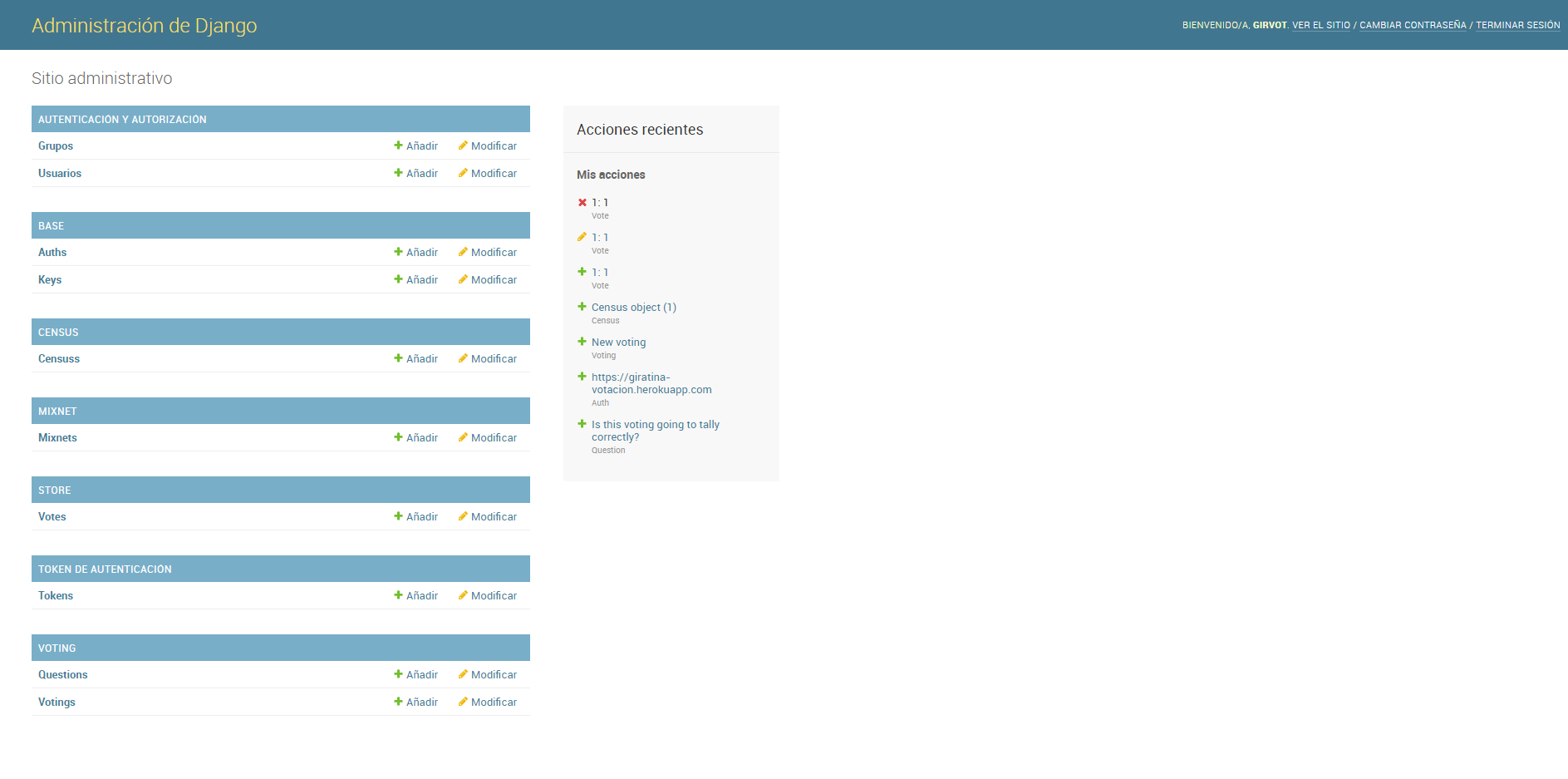Open the Tokens model list
Screen dimensions: 1568x779
(56, 596)
